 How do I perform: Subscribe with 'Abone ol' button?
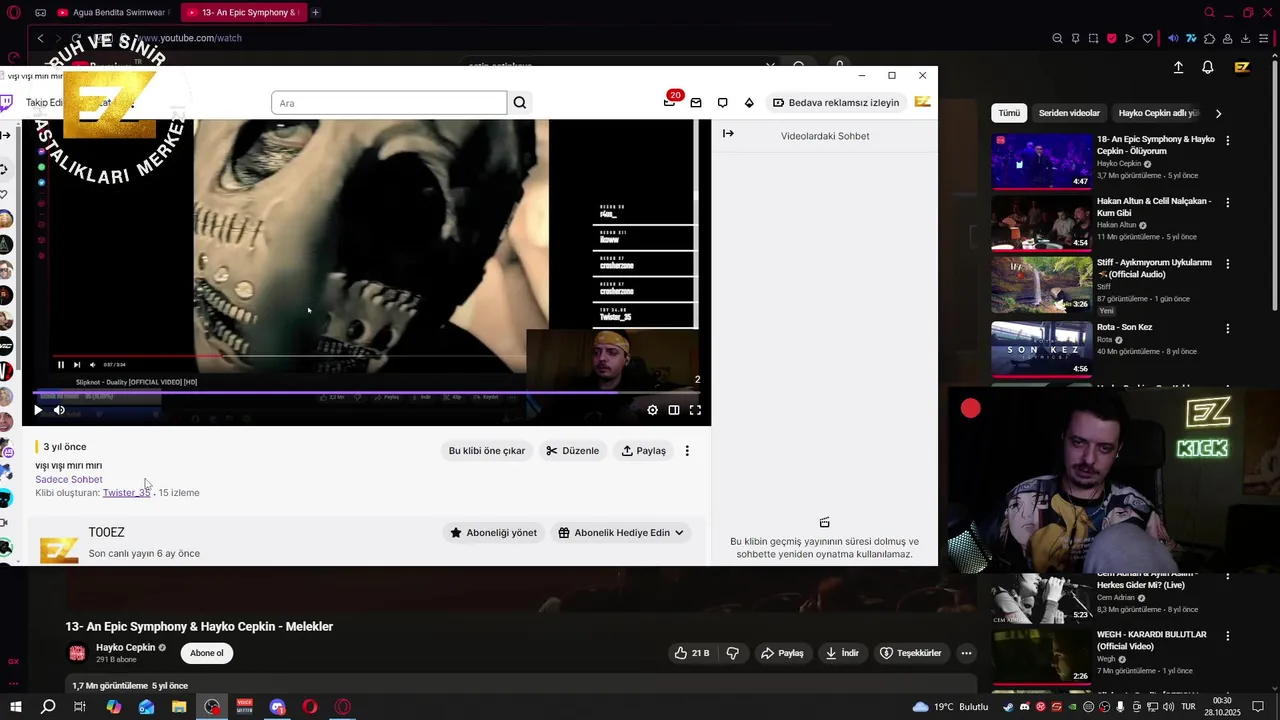[207, 653]
